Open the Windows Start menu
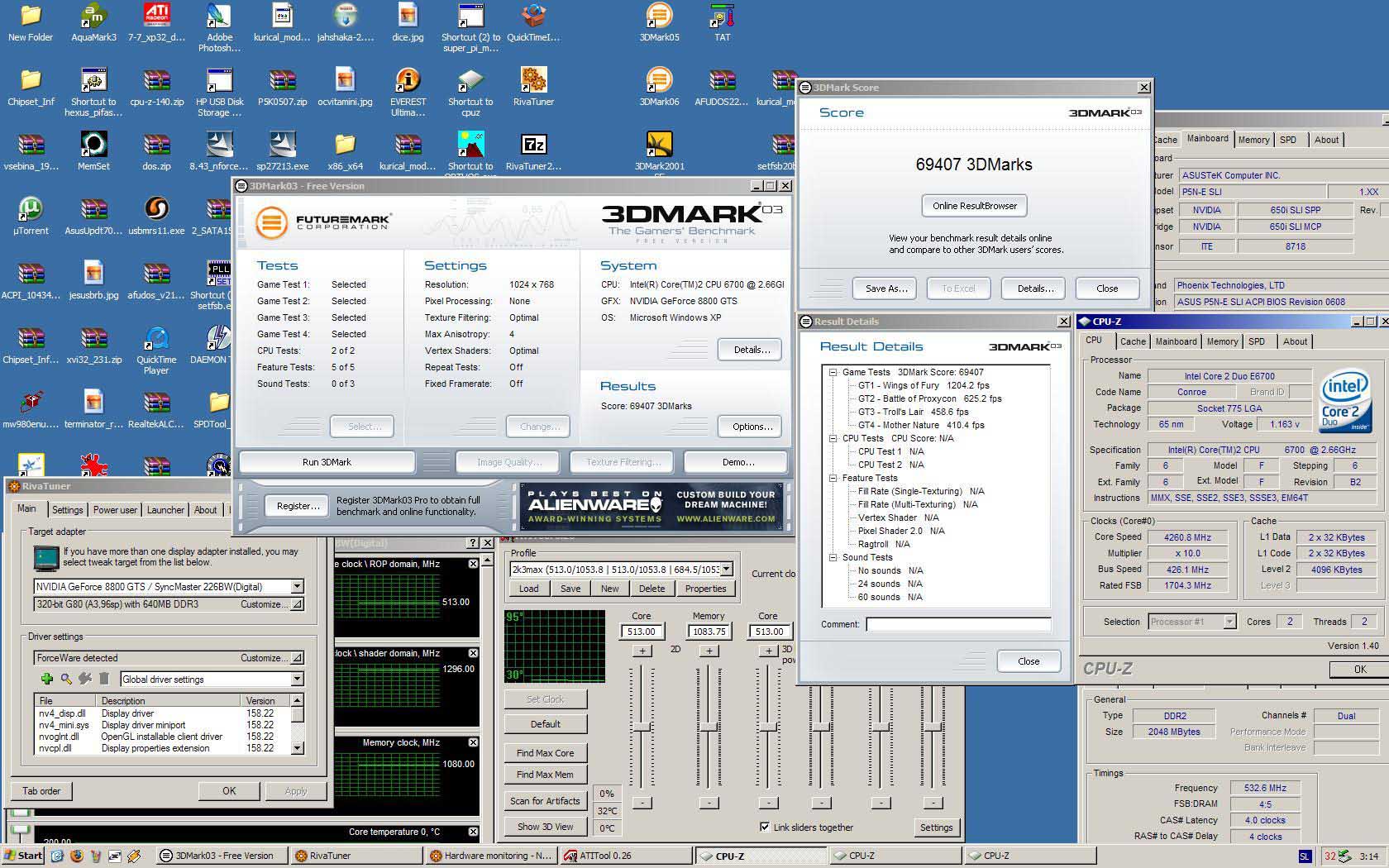This screenshot has width=1389, height=868. point(24,856)
